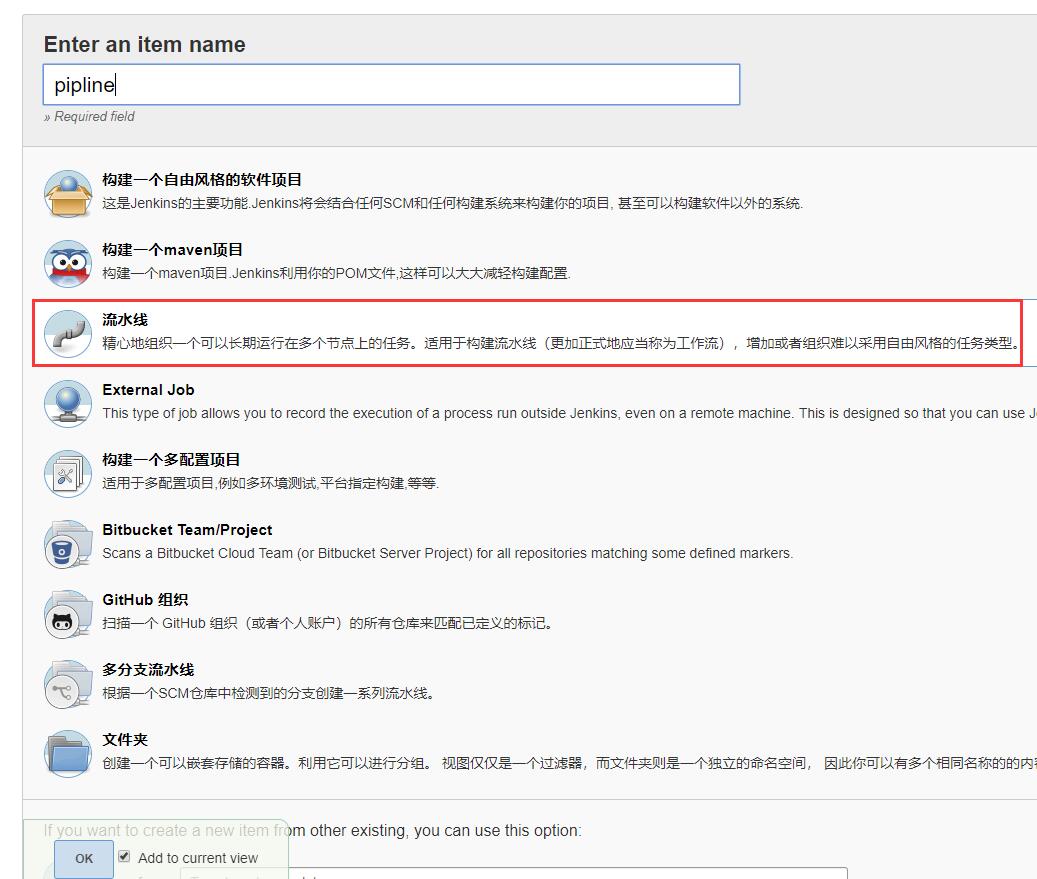Click the blue folder icon
Screen dimensions: 1037x879
point(67,755)
